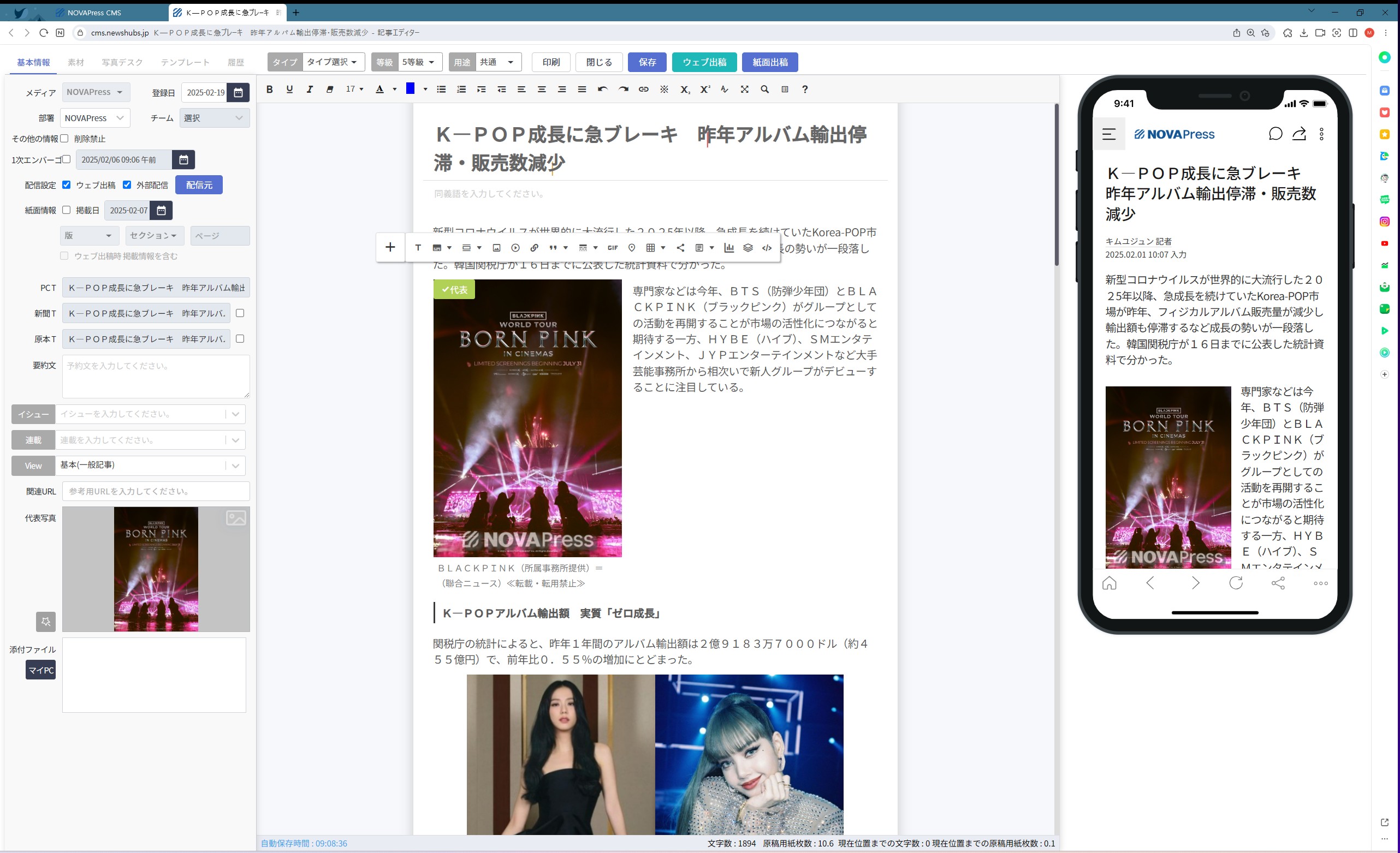Click the ウェブ出稿 publish button
Screen dimensions: 1400x853
pyautogui.click(x=704, y=62)
